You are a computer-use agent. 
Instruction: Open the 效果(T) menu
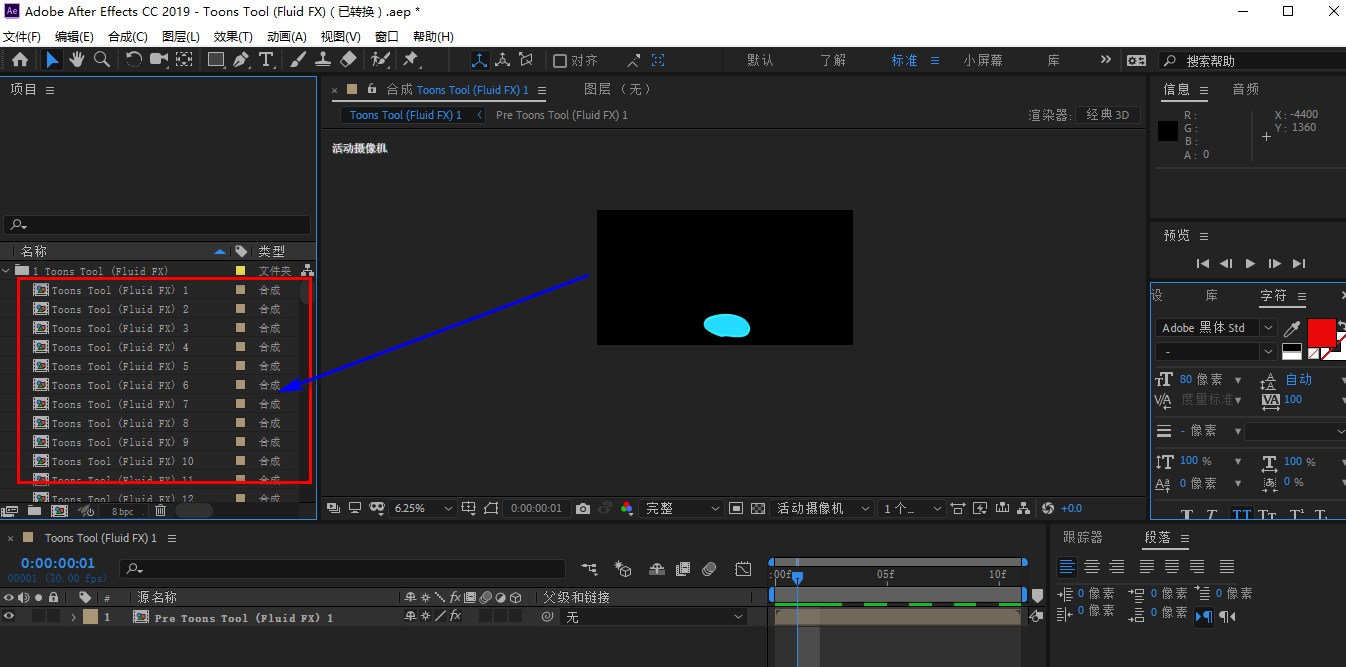coord(233,36)
